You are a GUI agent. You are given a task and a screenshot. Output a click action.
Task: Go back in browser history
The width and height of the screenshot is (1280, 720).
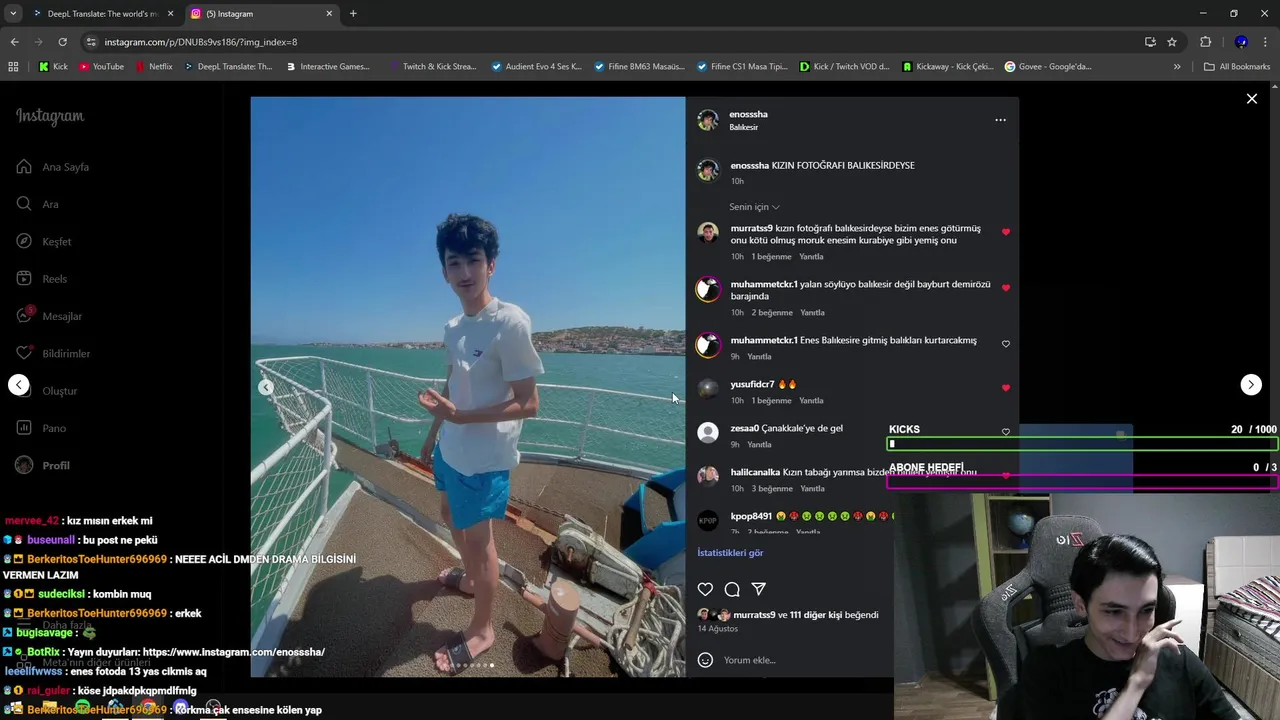click(14, 42)
